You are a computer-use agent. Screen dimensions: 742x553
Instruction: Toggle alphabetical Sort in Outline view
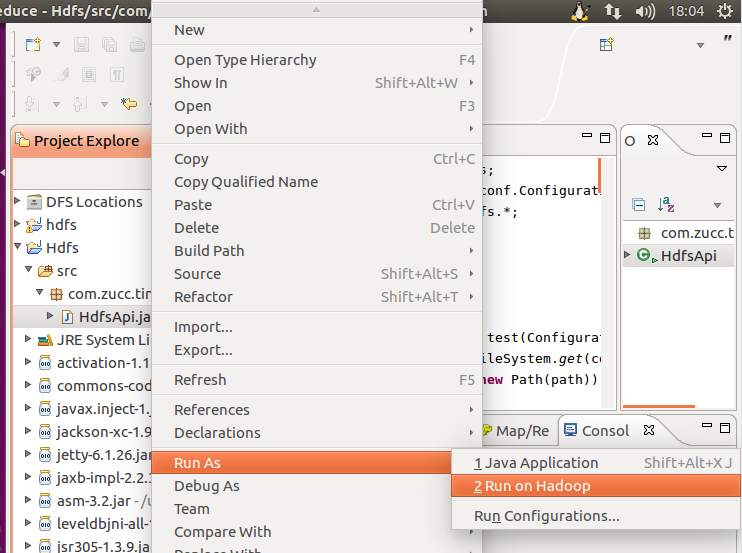click(x=666, y=205)
